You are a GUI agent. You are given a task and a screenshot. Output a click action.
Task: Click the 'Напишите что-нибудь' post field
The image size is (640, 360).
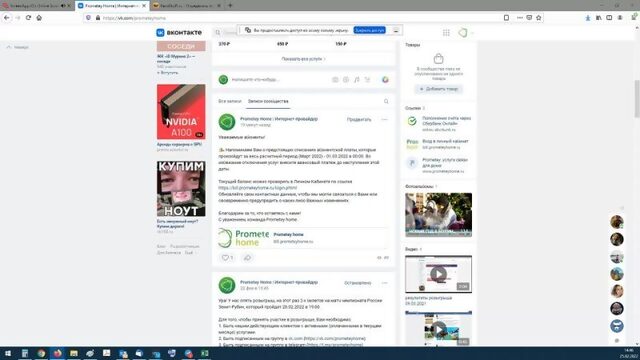tap(256, 80)
